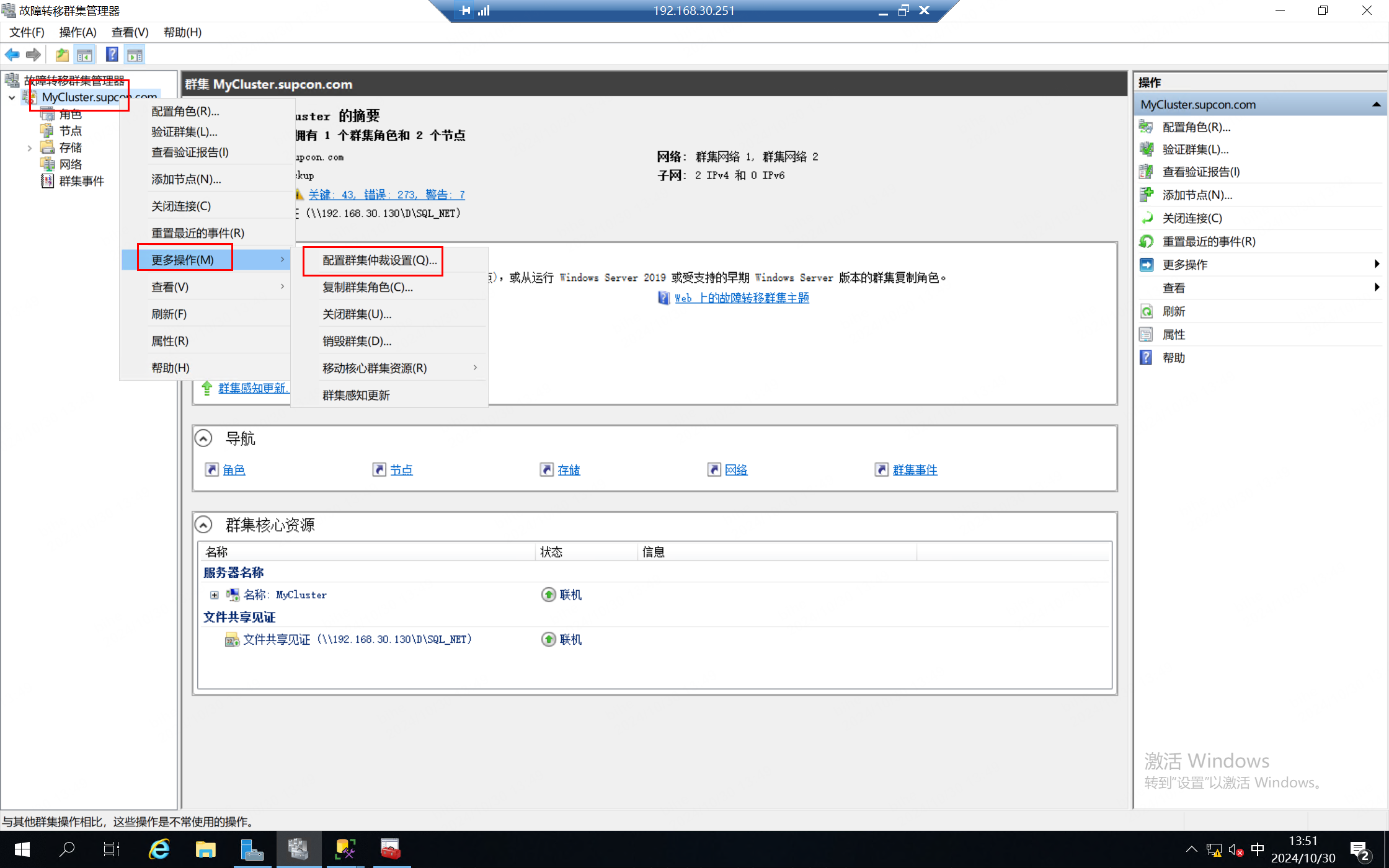Click the Validate Cluster icon in actions pane
1389x868 pixels.
(x=1147, y=149)
